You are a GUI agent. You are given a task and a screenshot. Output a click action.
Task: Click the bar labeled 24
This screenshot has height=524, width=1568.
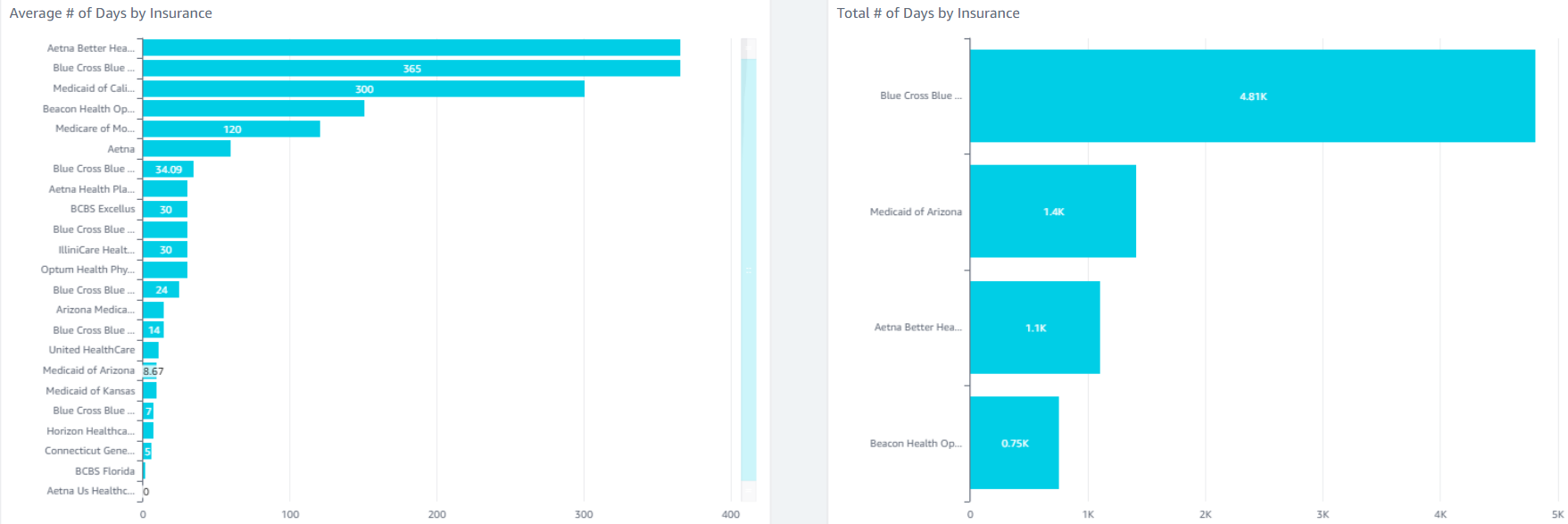coord(161,290)
